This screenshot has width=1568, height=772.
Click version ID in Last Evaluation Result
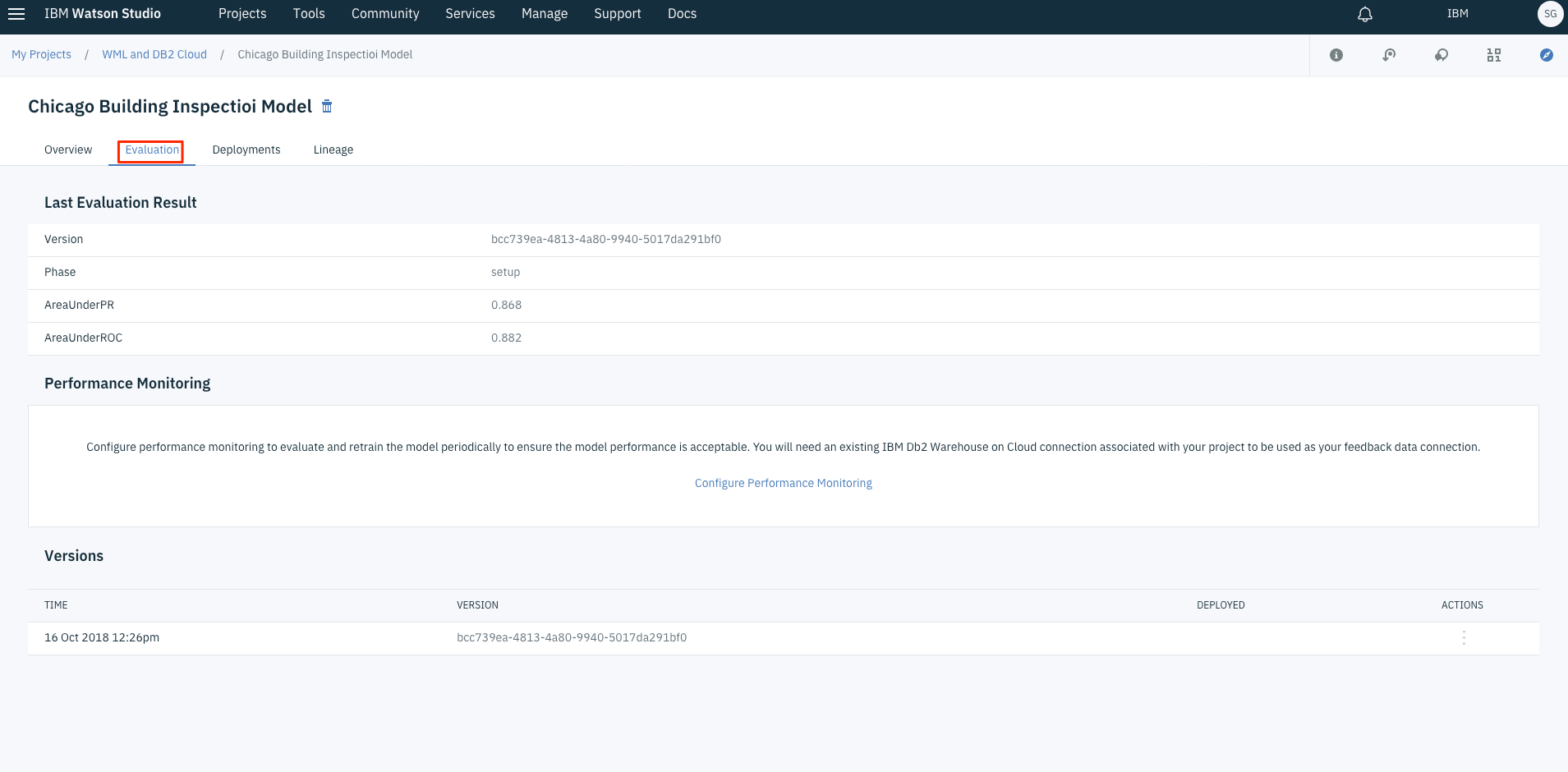point(606,239)
